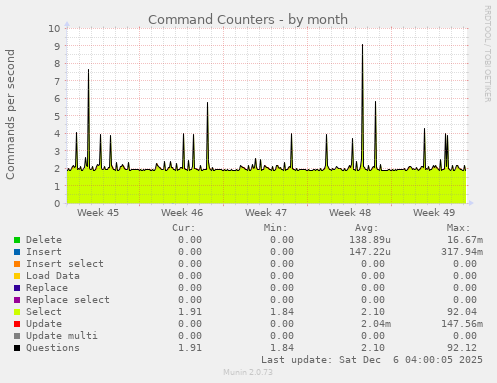Click the Insert max value 317.94m

coord(462,252)
